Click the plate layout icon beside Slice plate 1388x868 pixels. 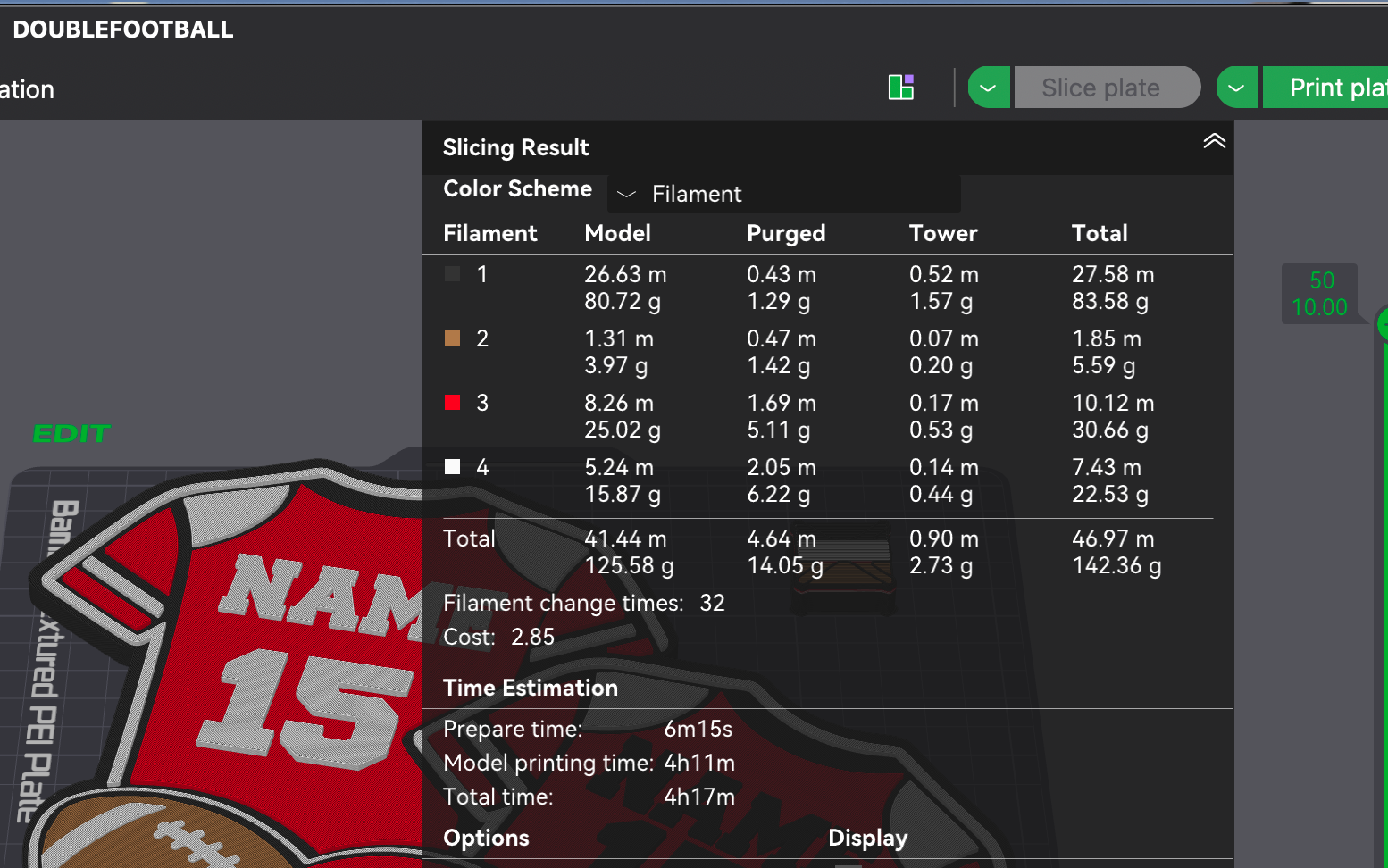(x=901, y=88)
